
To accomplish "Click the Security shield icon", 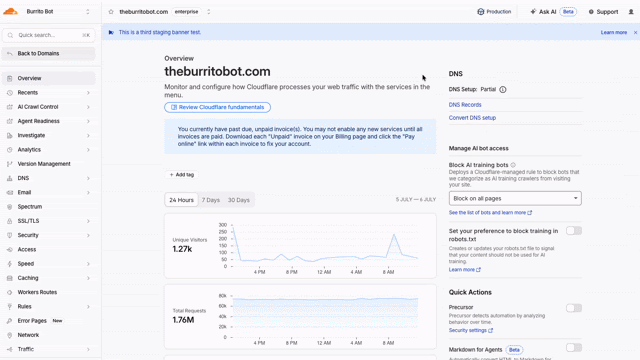I will 10,236.
